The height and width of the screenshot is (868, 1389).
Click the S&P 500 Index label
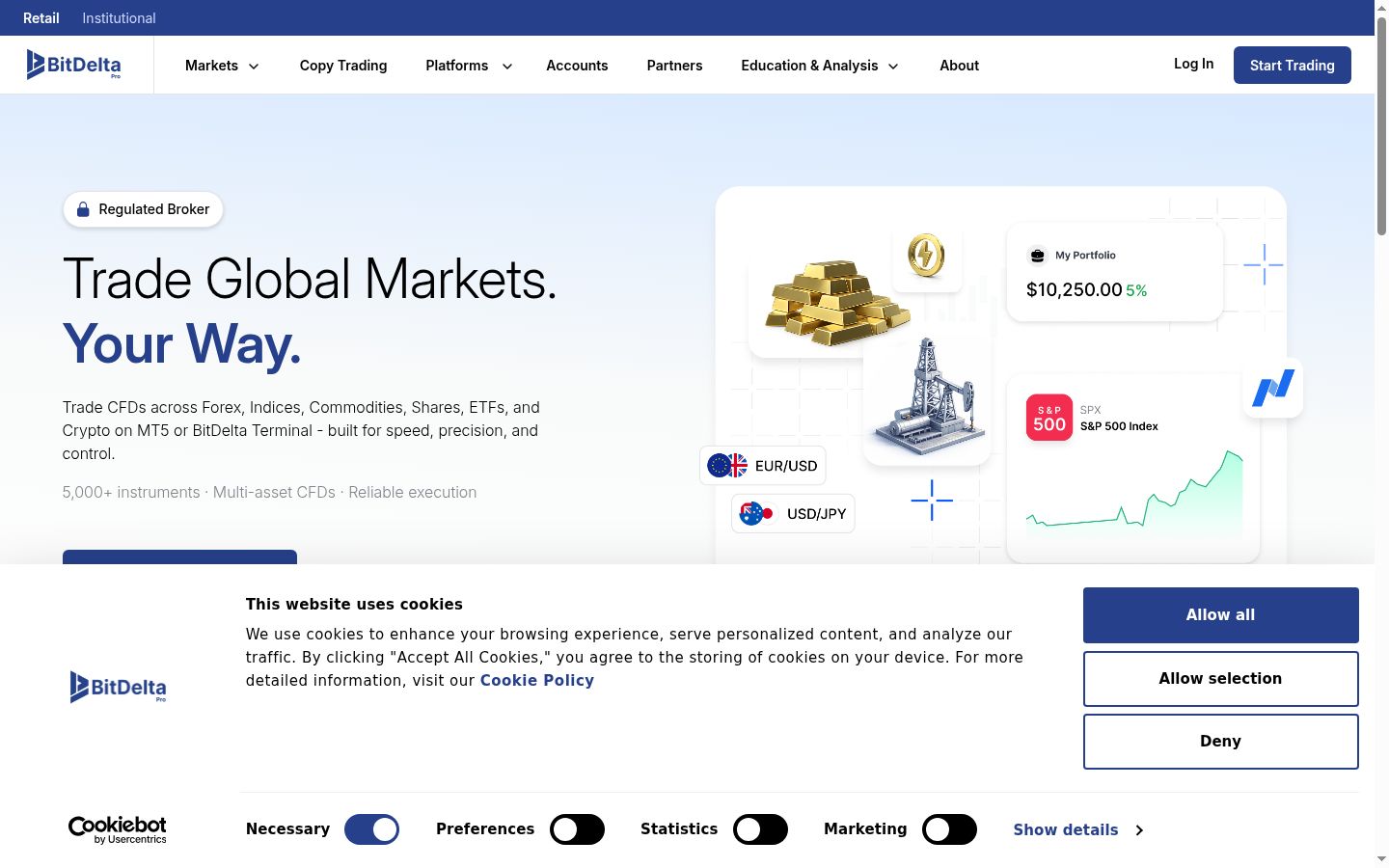tap(1119, 426)
